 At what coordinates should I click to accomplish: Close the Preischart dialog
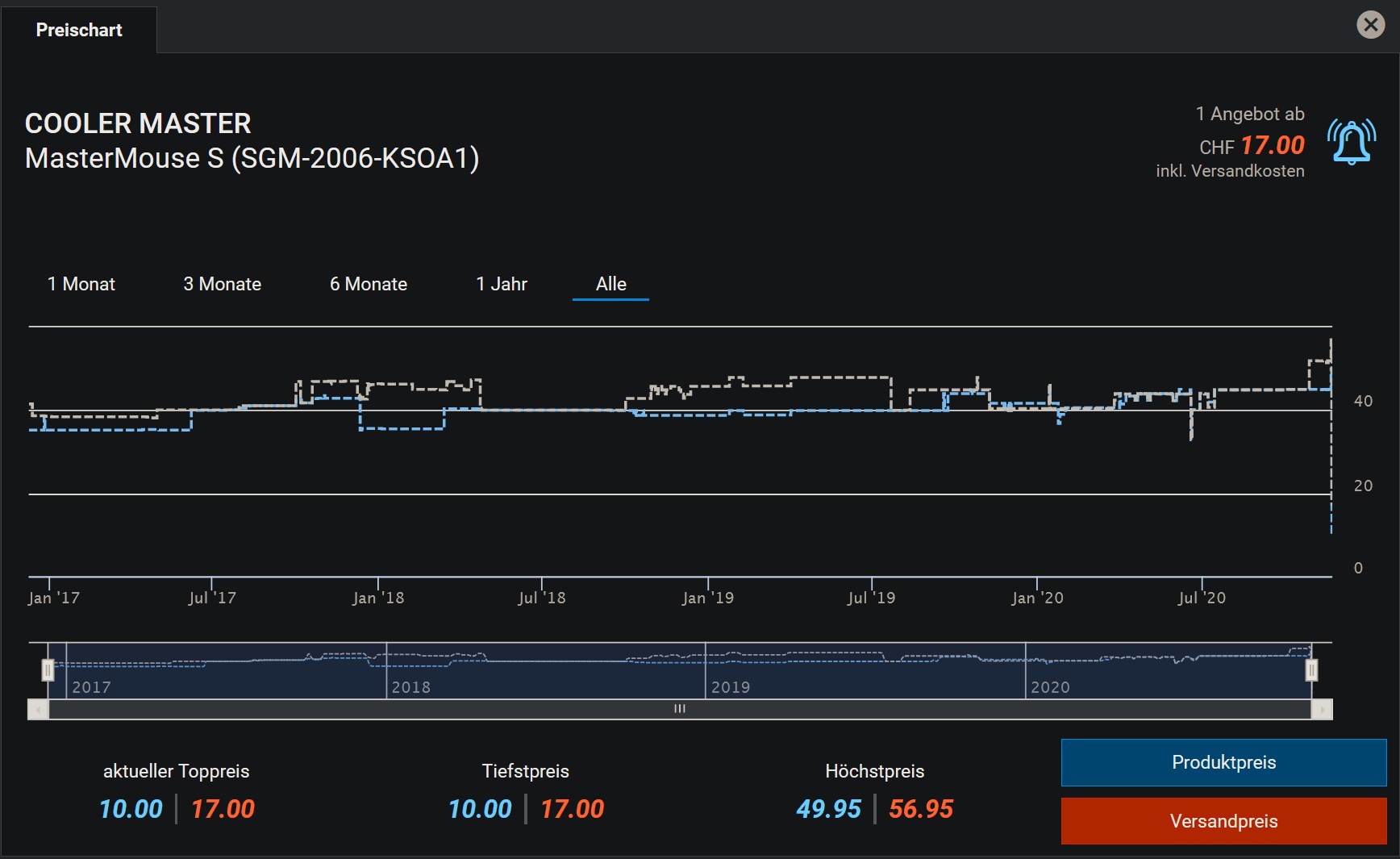1370,25
